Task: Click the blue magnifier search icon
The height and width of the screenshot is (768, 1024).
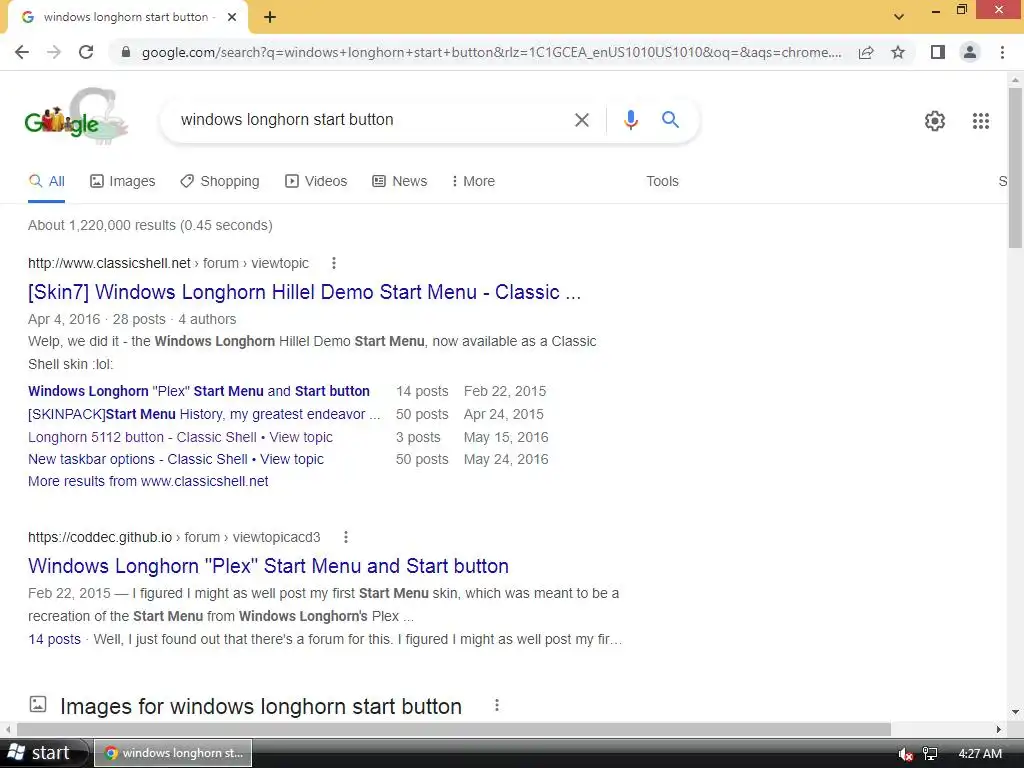Action: pos(670,120)
